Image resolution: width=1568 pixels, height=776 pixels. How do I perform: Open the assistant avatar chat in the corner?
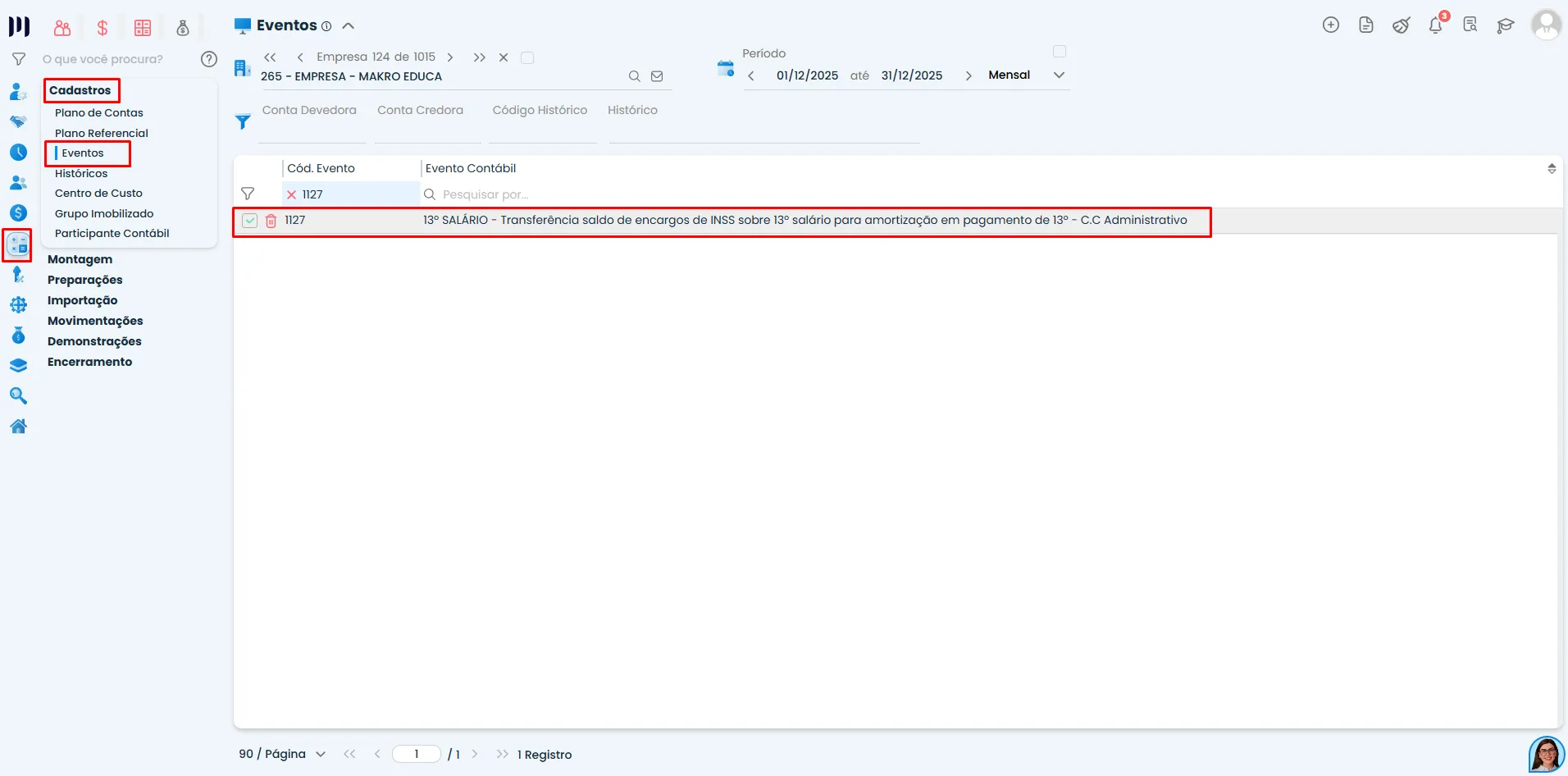(x=1546, y=754)
